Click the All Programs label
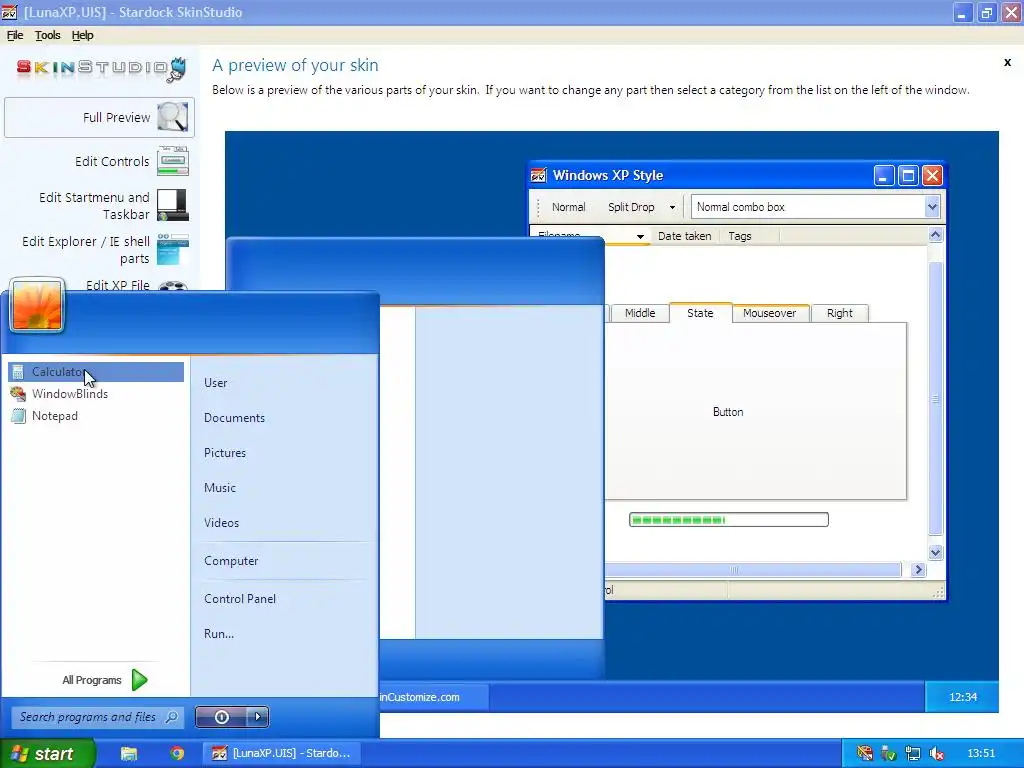1024x768 pixels. point(91,680)
